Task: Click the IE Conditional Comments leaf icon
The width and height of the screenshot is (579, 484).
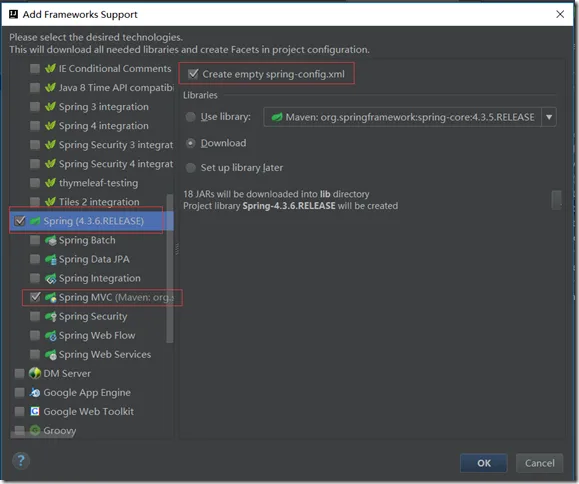Action: 50,68
